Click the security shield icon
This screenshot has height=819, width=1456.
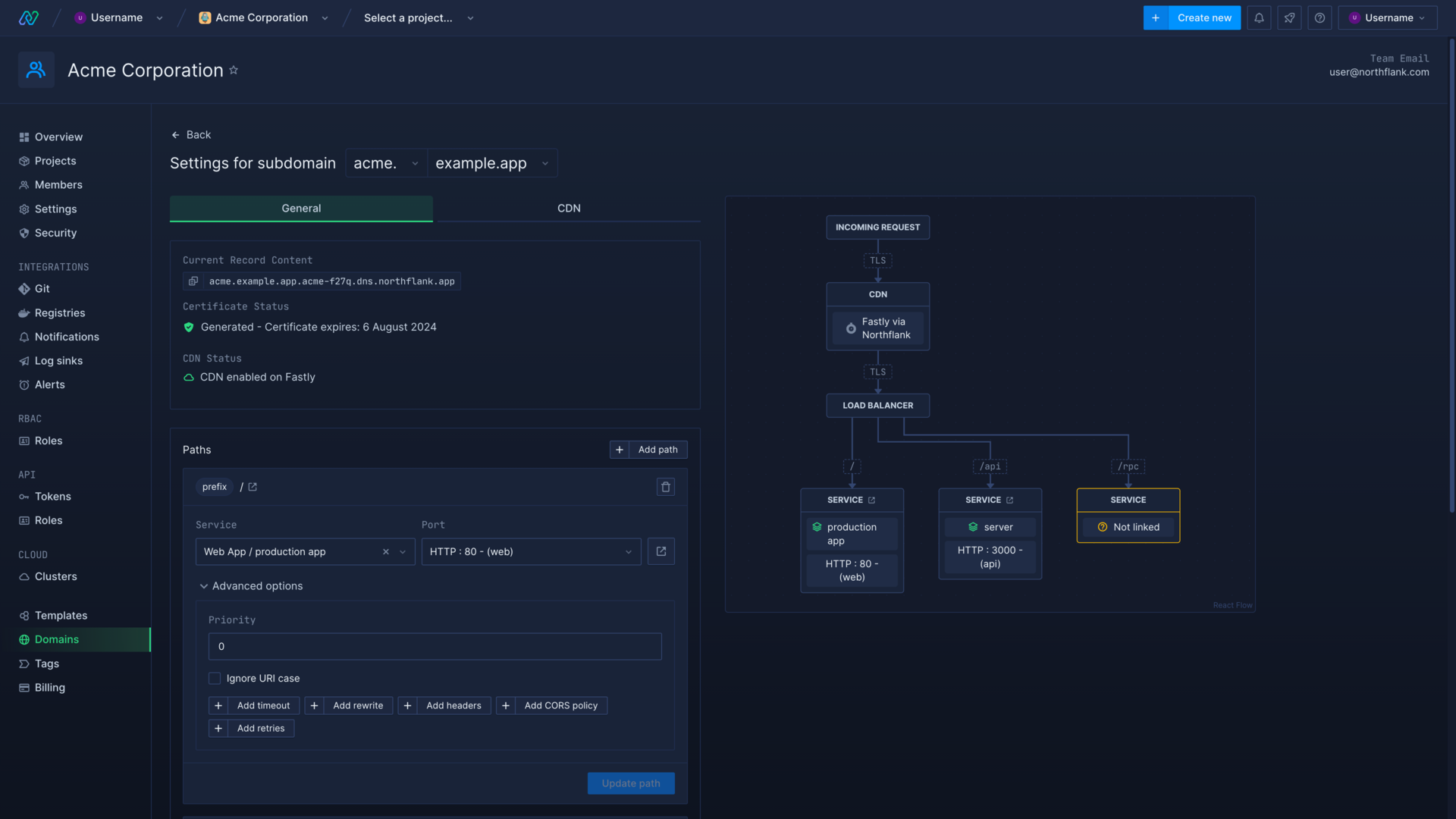click(x=24, y=233)
